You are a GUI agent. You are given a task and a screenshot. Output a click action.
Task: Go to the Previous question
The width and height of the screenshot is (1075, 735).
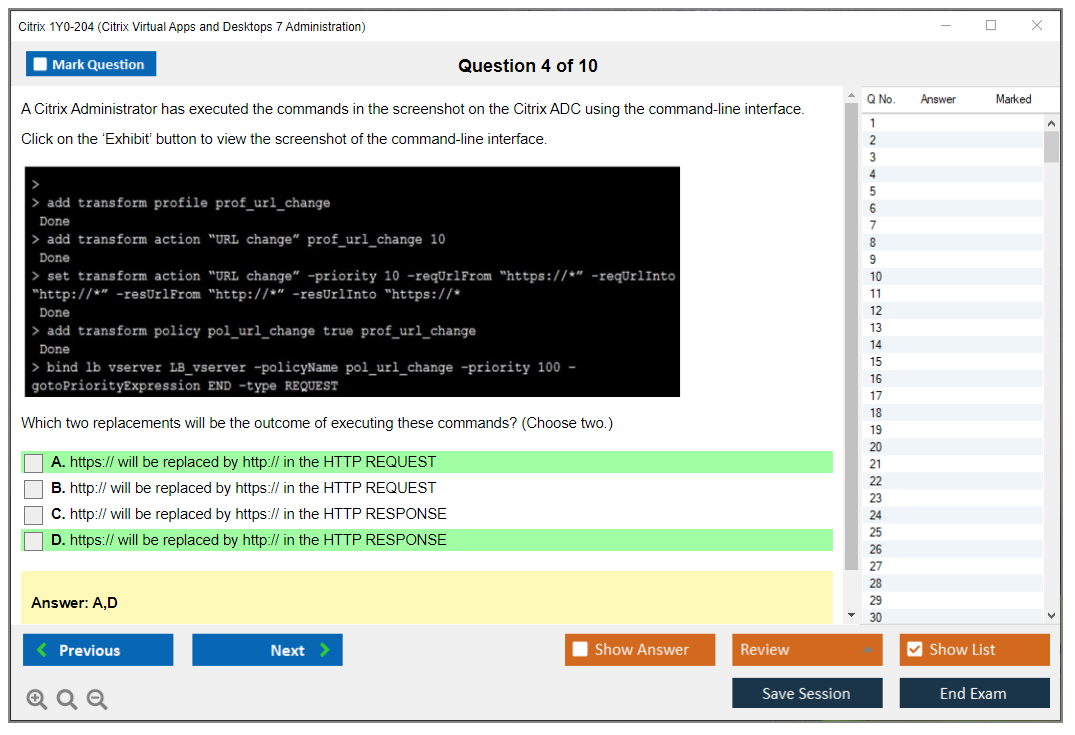[98, 650]
